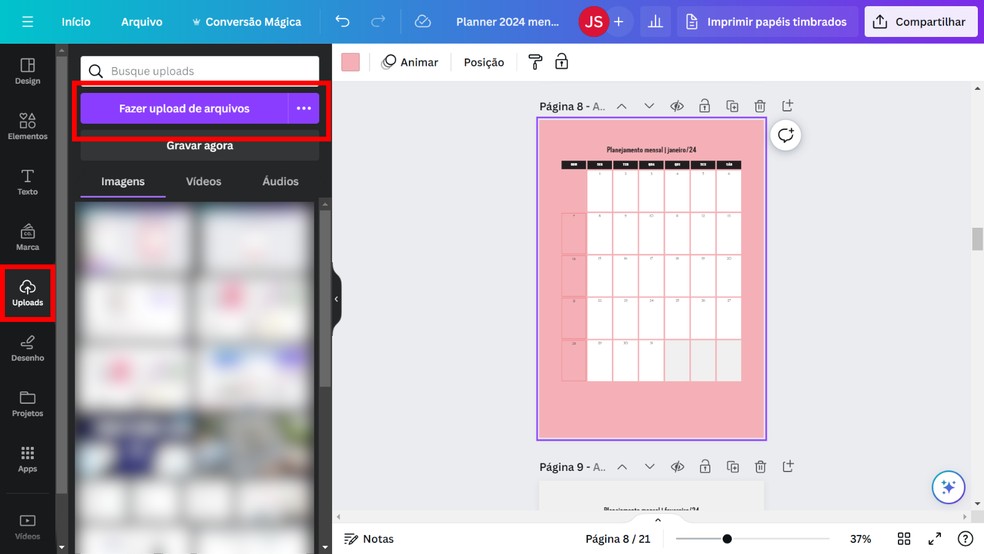
Task: Move Página 9 down
Action: [650, 467]
